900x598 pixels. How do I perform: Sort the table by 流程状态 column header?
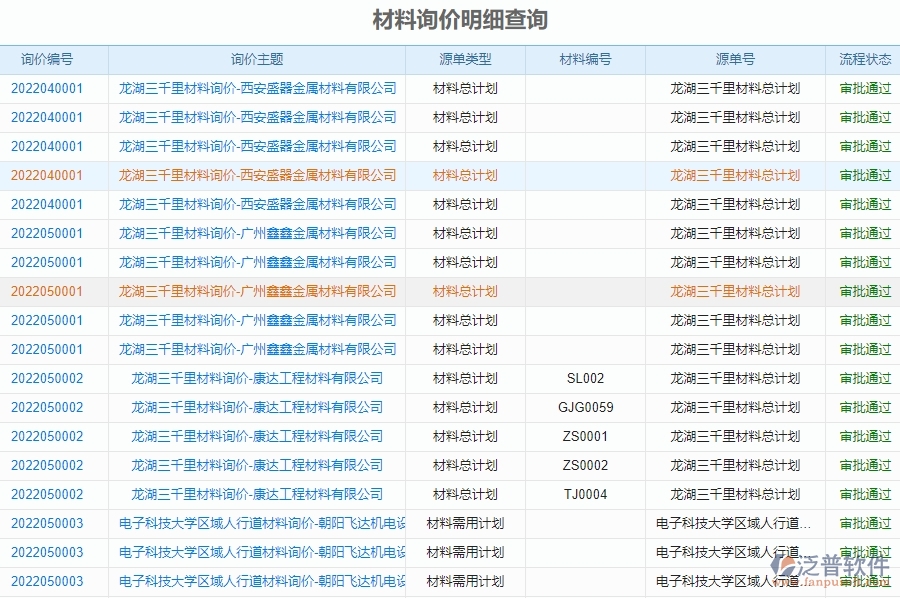pos(861,59)
